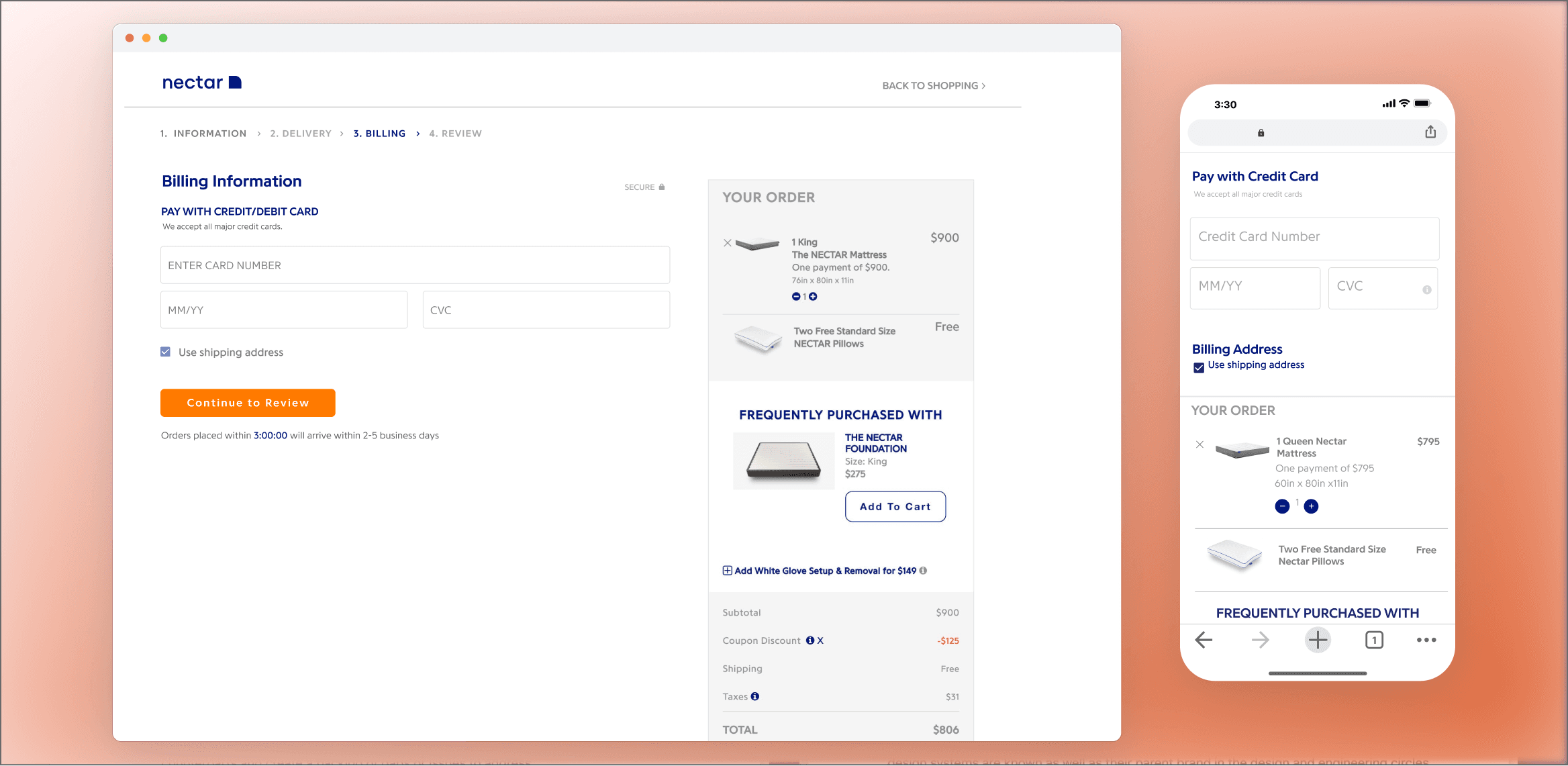Remove the coupon discount with X
Viewport: 1568px width, 766px height.
820,640
